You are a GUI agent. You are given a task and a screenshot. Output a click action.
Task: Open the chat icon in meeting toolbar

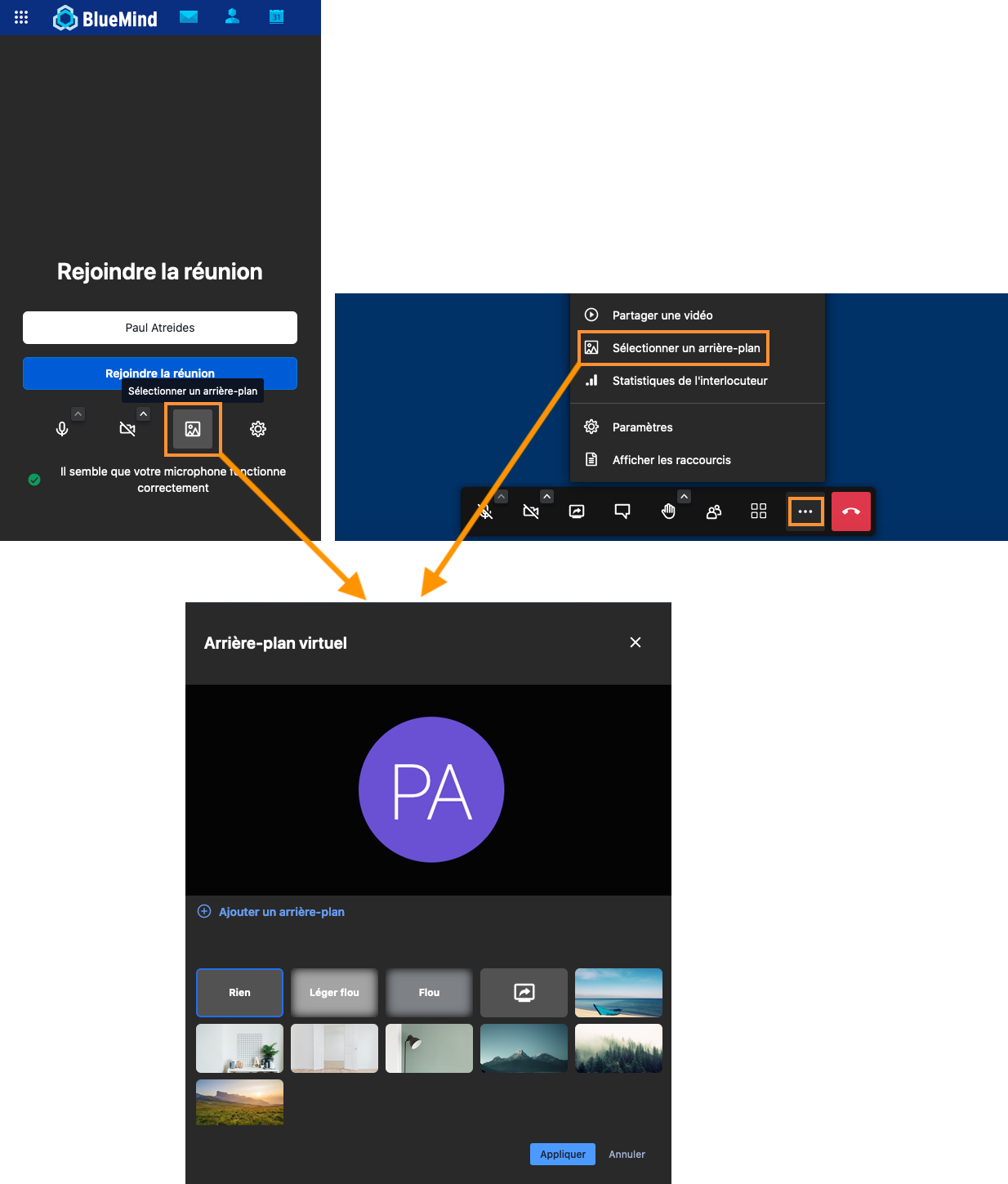[x=622, y=512]
